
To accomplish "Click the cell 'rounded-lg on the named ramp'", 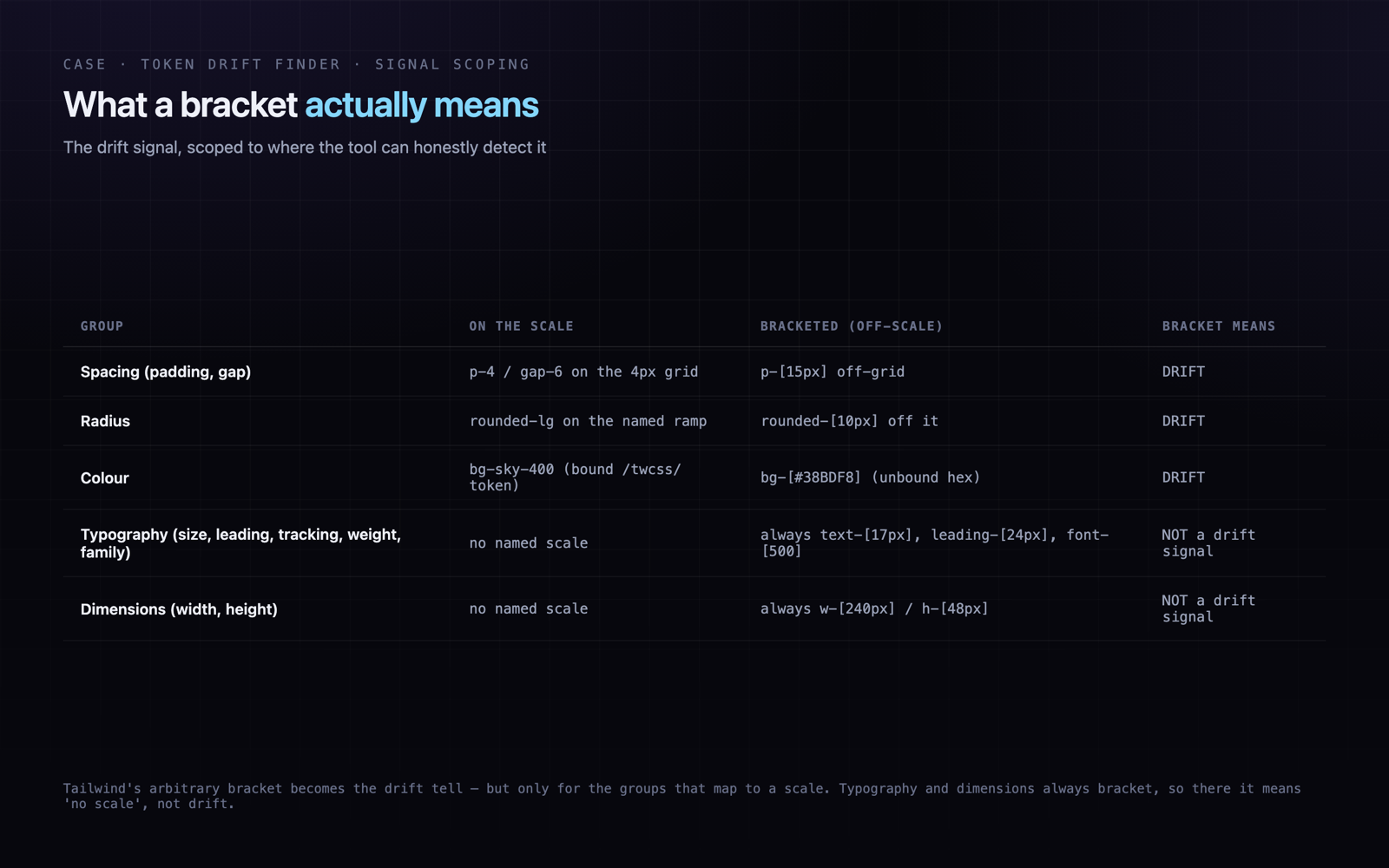I will tap(588, 421).
